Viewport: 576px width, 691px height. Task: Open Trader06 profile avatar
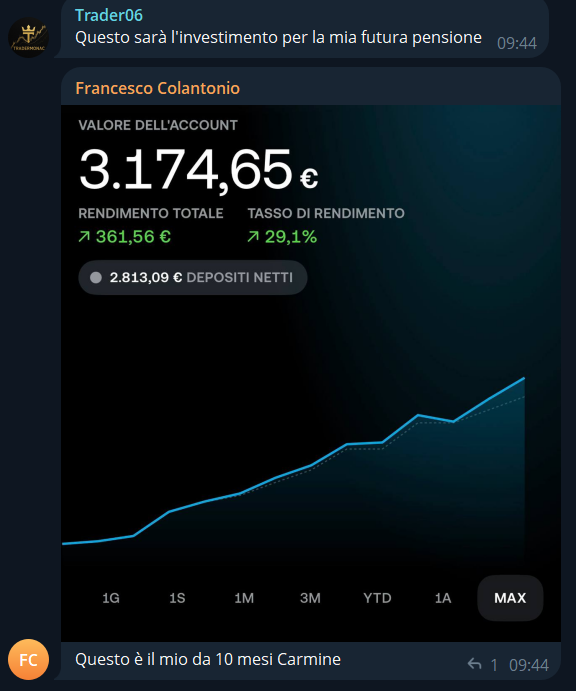tap(29, 37)
